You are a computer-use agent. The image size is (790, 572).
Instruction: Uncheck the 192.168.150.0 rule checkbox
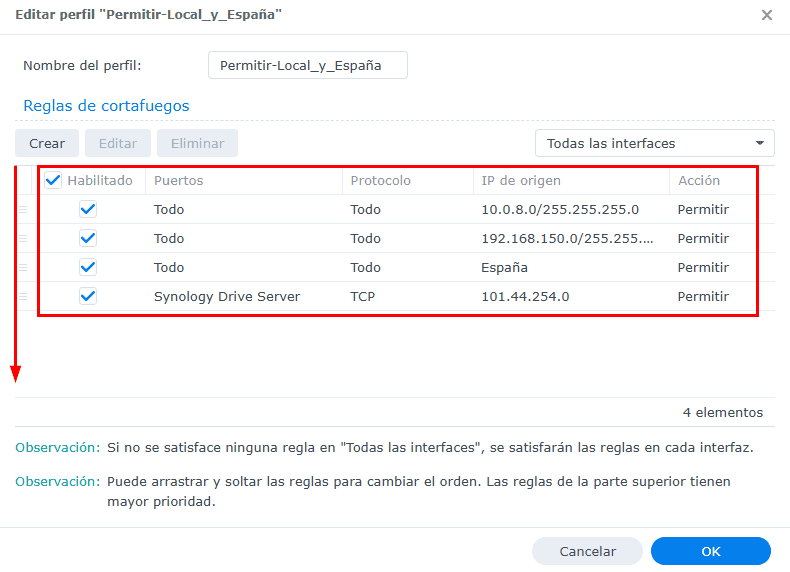[x=88, y=239]
